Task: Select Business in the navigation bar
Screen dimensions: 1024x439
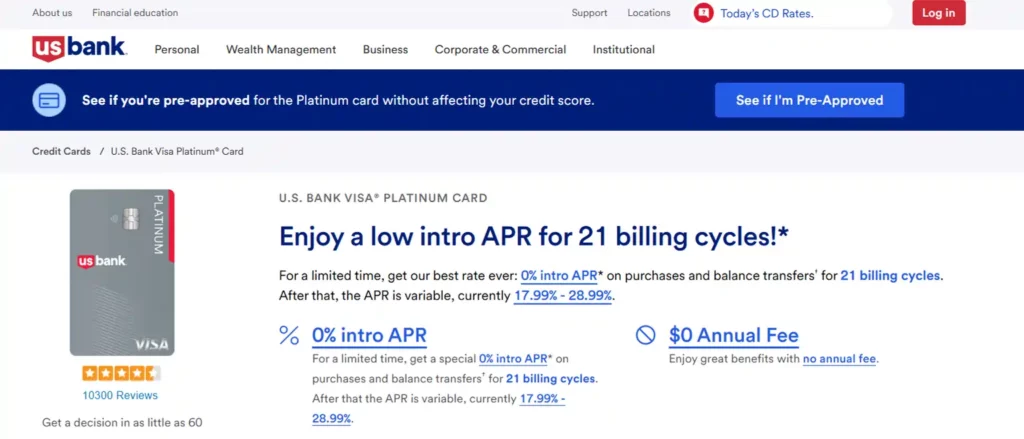Action: pyautogui.click(x=385, y=49)
